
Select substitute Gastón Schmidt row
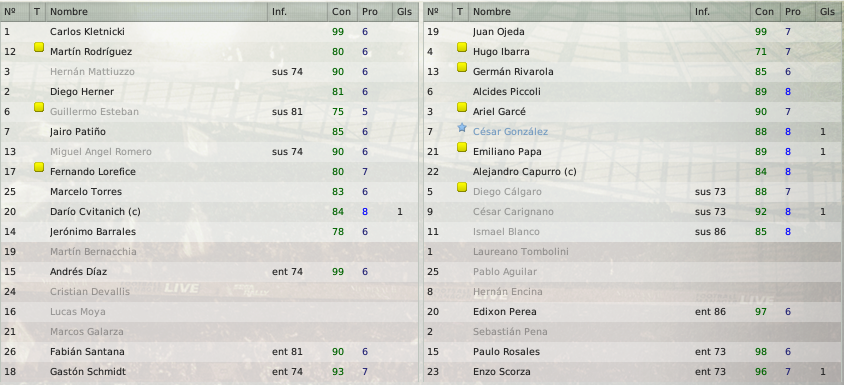209,372
